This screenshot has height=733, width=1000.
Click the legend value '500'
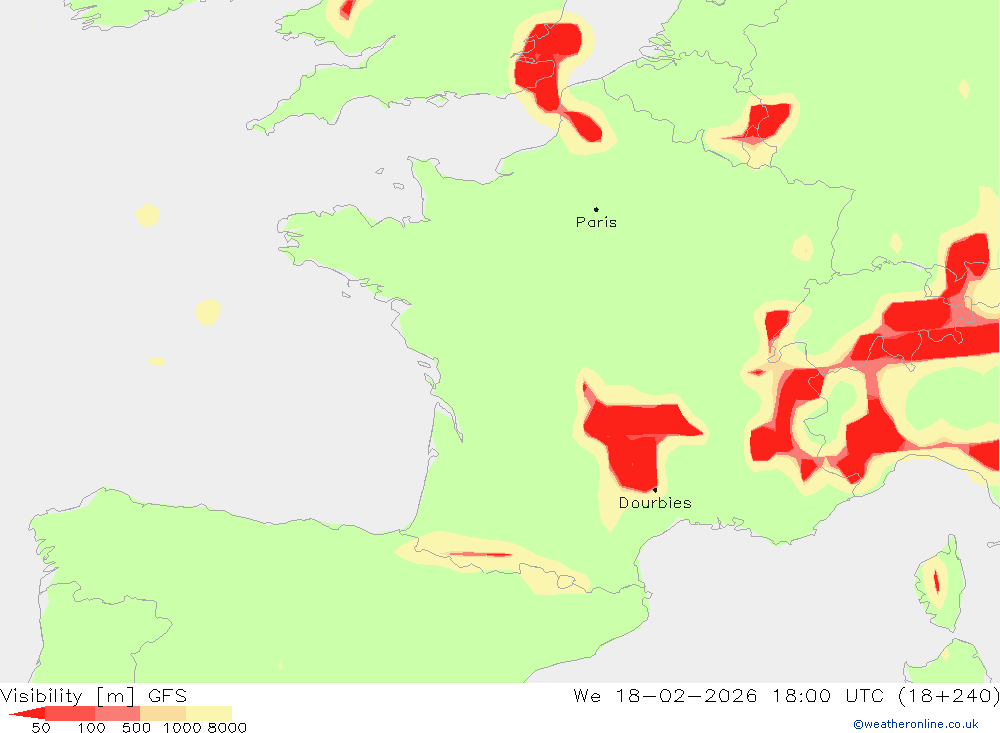pyautogui.click(x=136, y=728)
